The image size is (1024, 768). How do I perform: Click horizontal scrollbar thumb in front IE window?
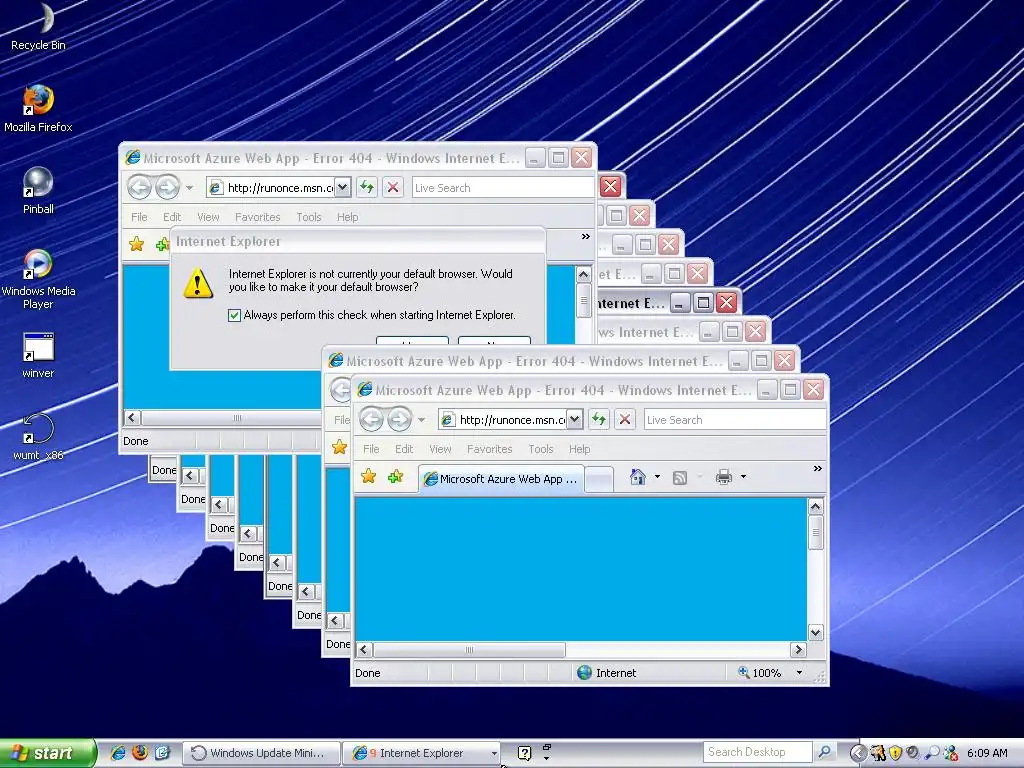pyautogui.click(x=469, y=650)
